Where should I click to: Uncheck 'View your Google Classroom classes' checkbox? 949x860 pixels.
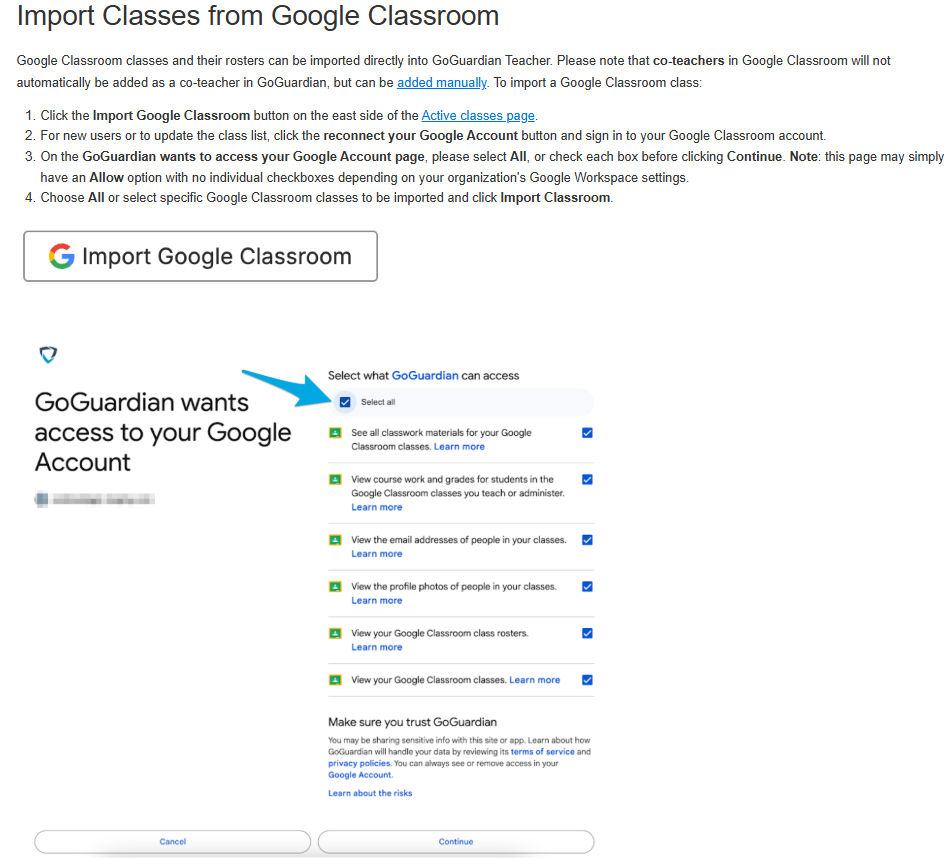587,680
